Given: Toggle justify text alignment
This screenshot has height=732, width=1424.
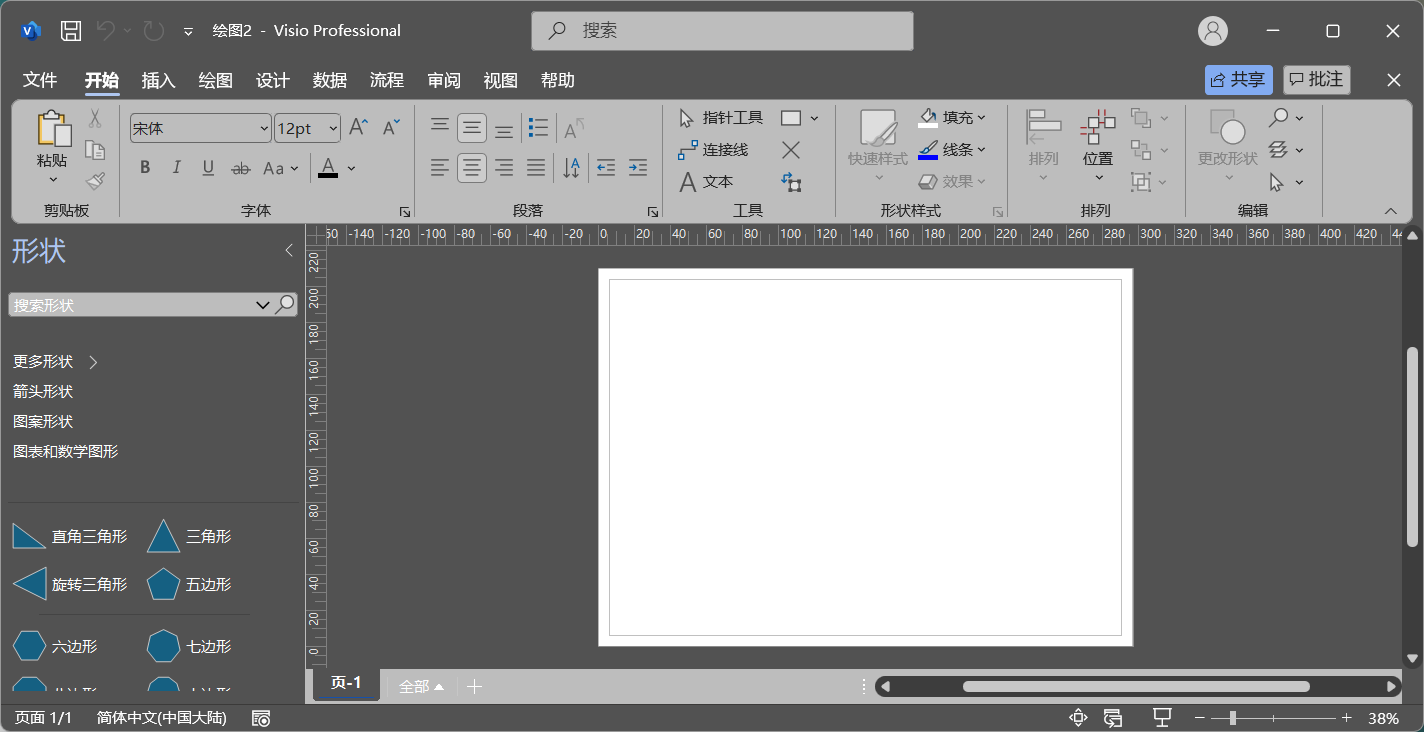Looking at the screenshot, I should (x=536, y=168).
